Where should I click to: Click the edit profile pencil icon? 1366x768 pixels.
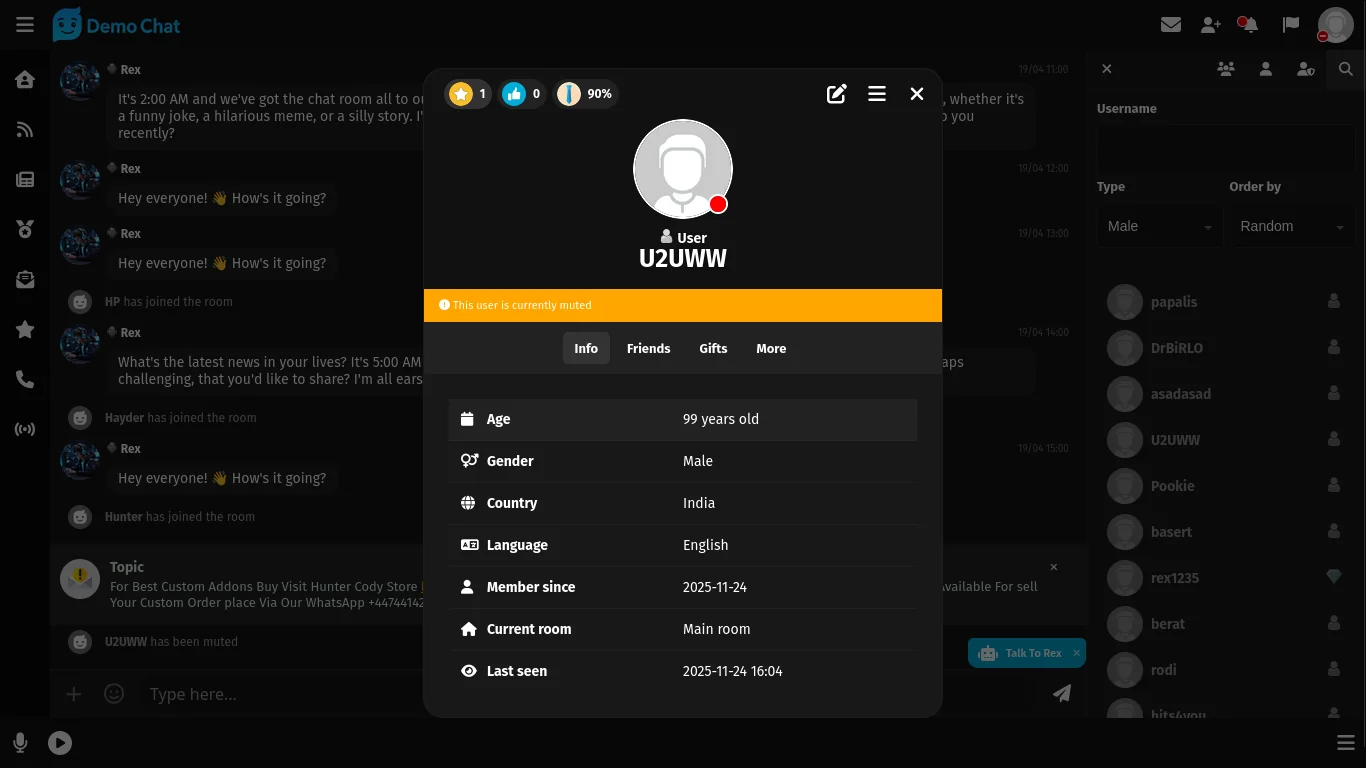pos(837,94)
